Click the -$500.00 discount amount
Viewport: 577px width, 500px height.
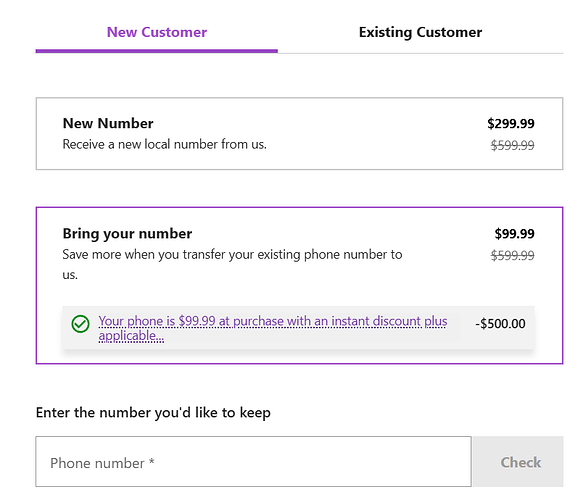(500, 324)
